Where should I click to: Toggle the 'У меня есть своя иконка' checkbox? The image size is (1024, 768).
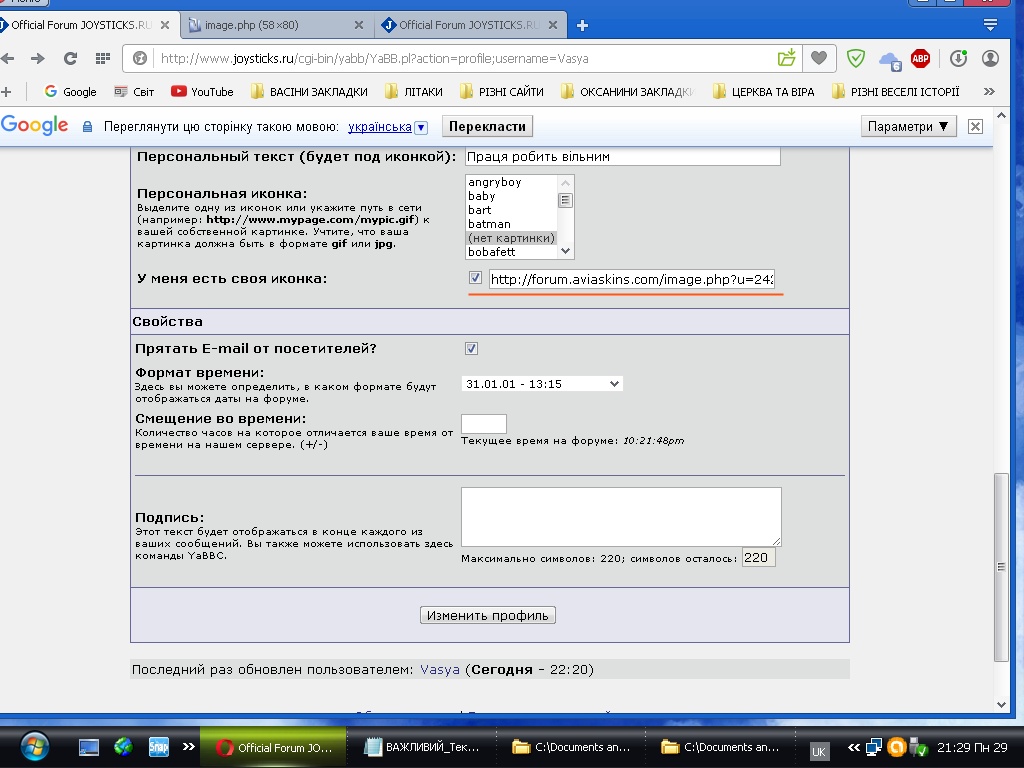pyautogui.click(x=475, y=278)
